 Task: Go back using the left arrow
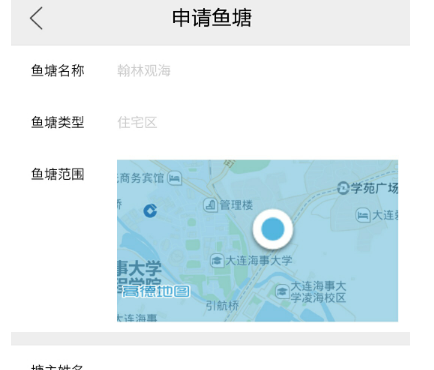point(36,18)
